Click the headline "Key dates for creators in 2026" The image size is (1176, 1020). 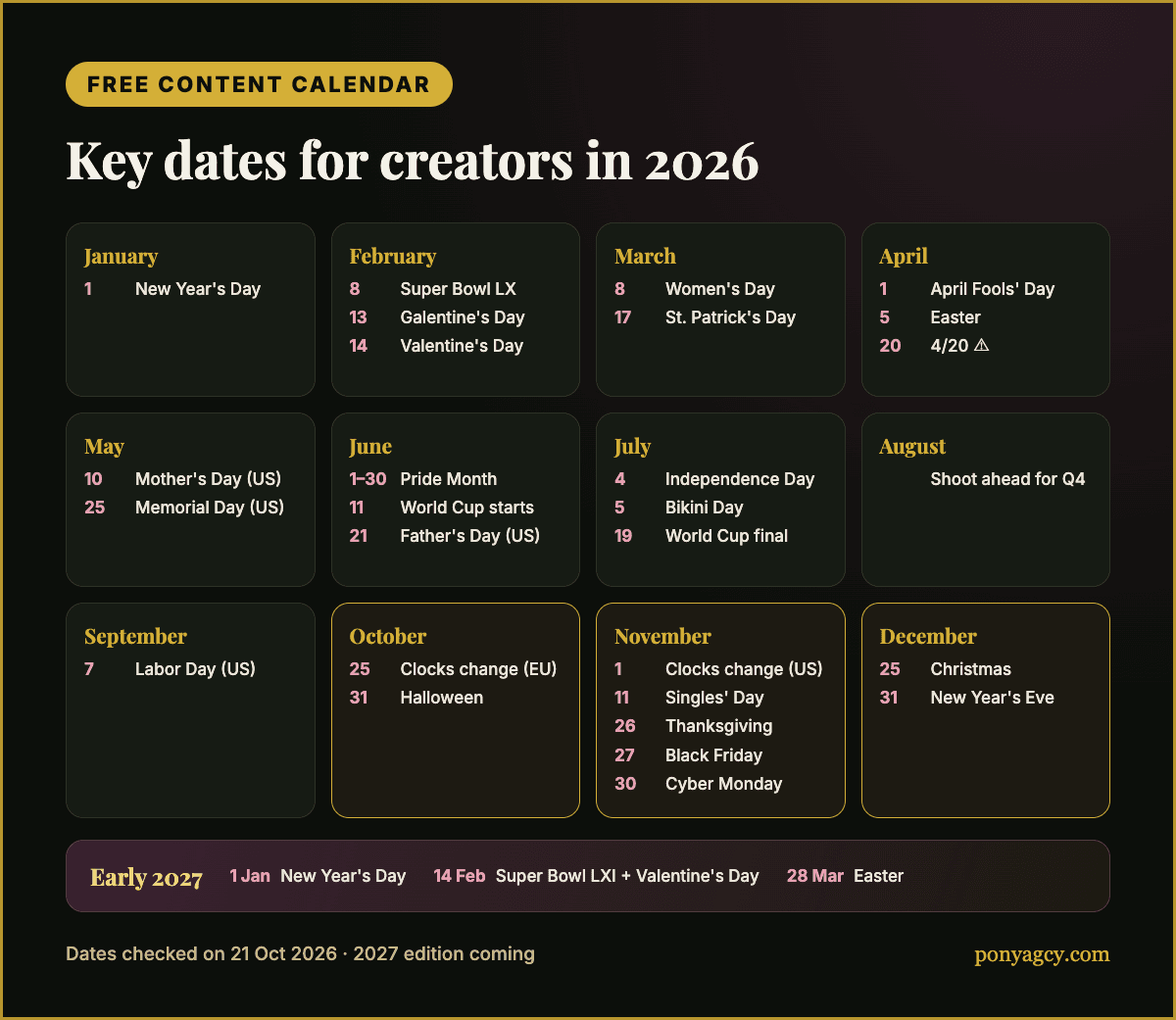pos(413,161)
